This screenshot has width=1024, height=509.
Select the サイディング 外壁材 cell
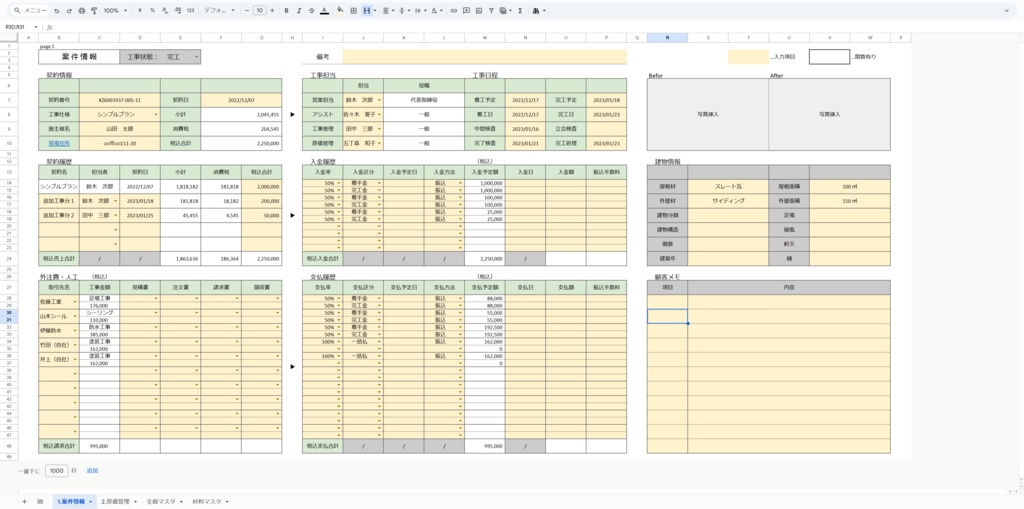click(x=728, y=201)
